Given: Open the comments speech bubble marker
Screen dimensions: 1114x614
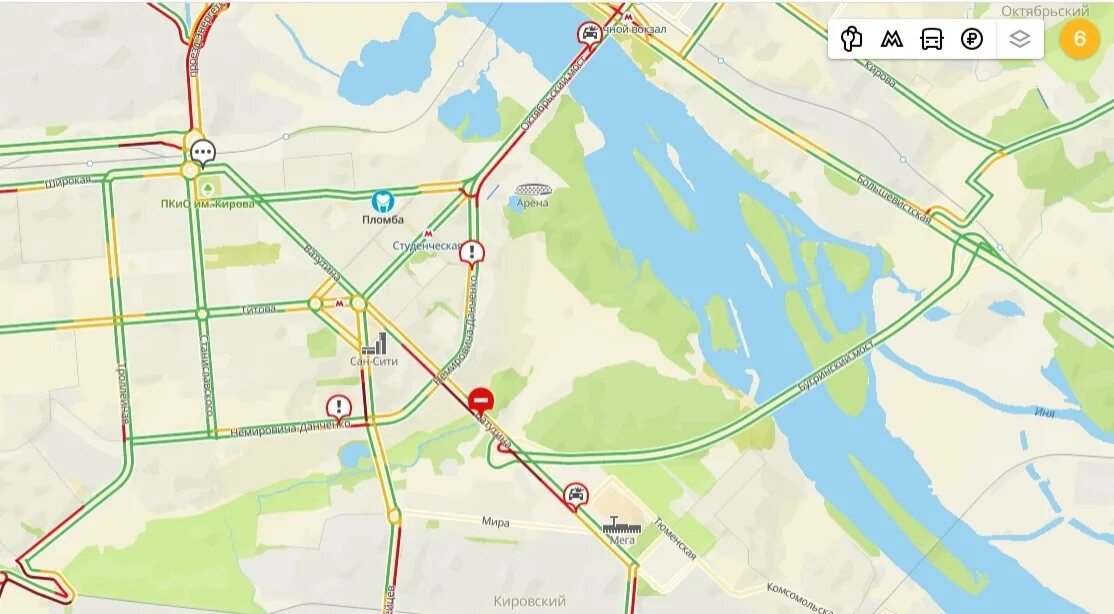Looking at the screenshot, I should [x=203, y=152].
